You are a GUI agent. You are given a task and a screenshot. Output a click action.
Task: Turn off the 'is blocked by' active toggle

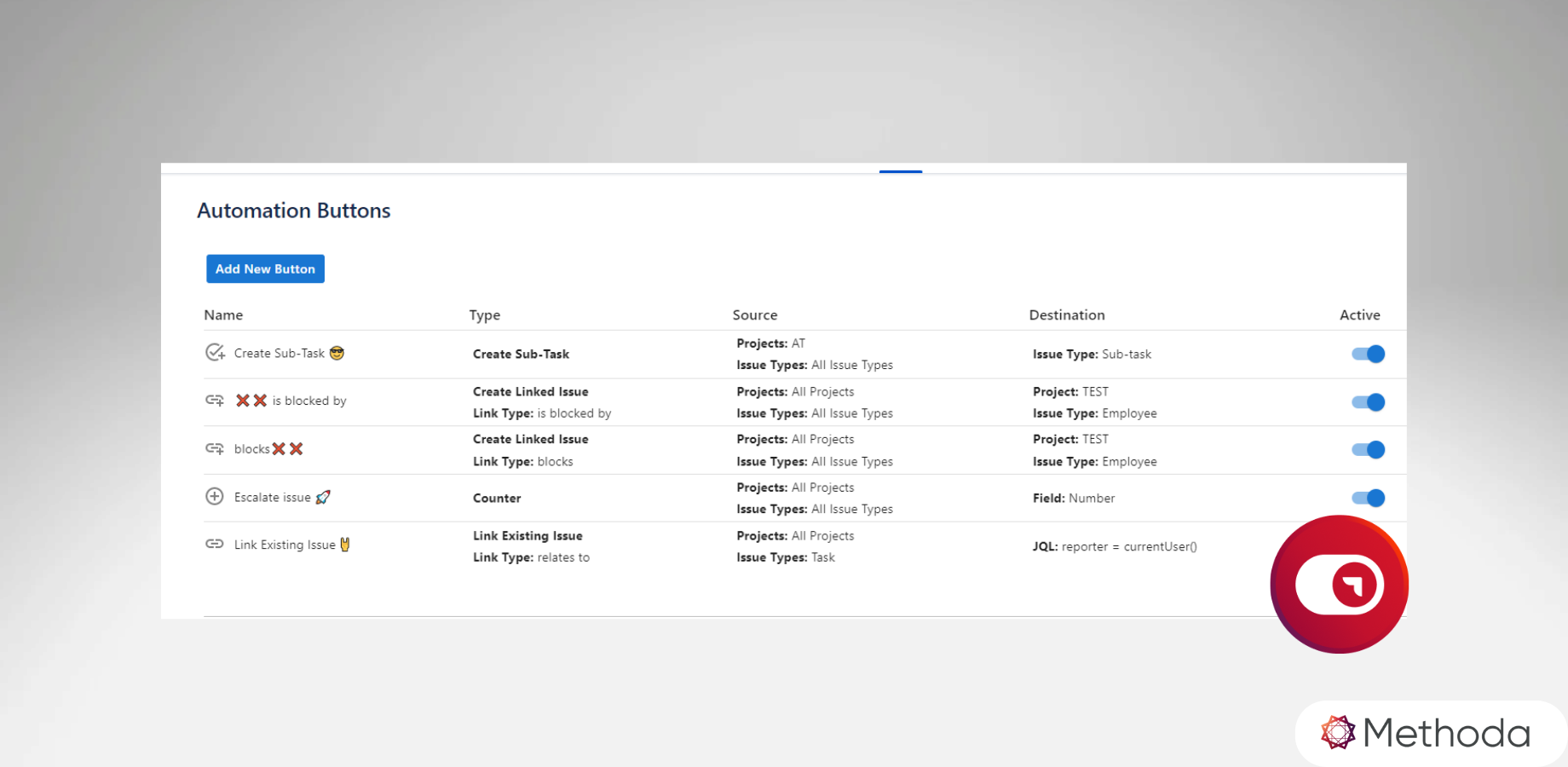tap(1368, 401)
